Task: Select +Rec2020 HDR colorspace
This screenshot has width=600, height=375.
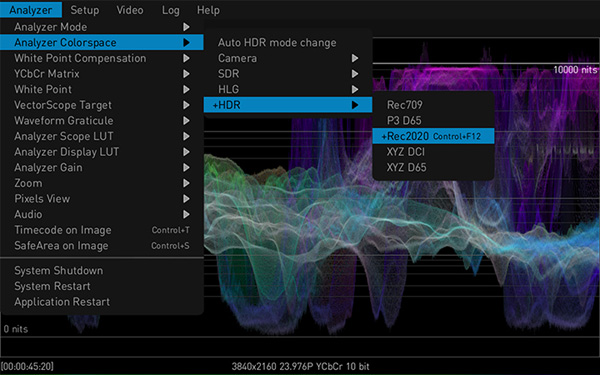Action: pos(433,136)
